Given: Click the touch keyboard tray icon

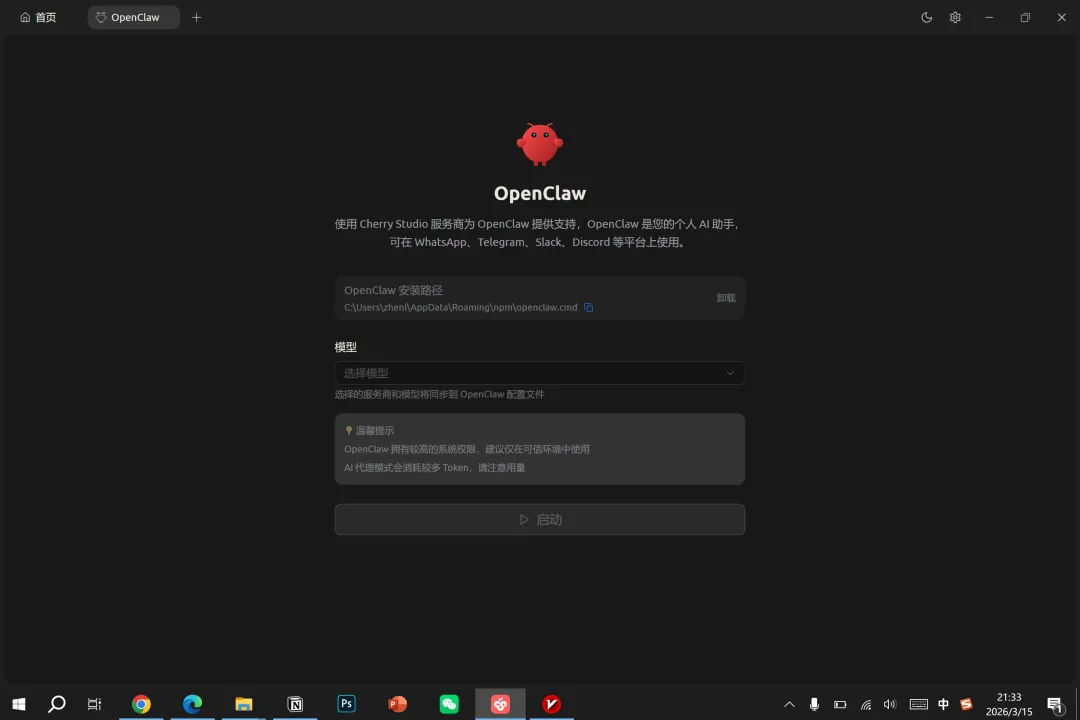Looking at the screenshot, I should 918,704.
